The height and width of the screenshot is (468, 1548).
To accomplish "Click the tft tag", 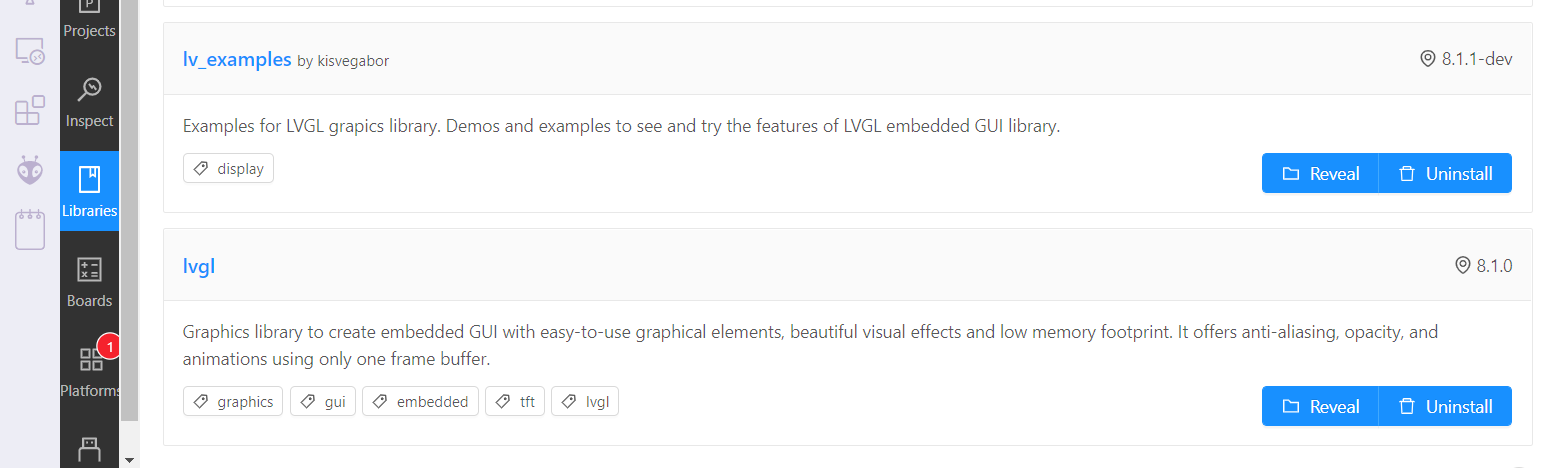I will click(x=515, y=402).
